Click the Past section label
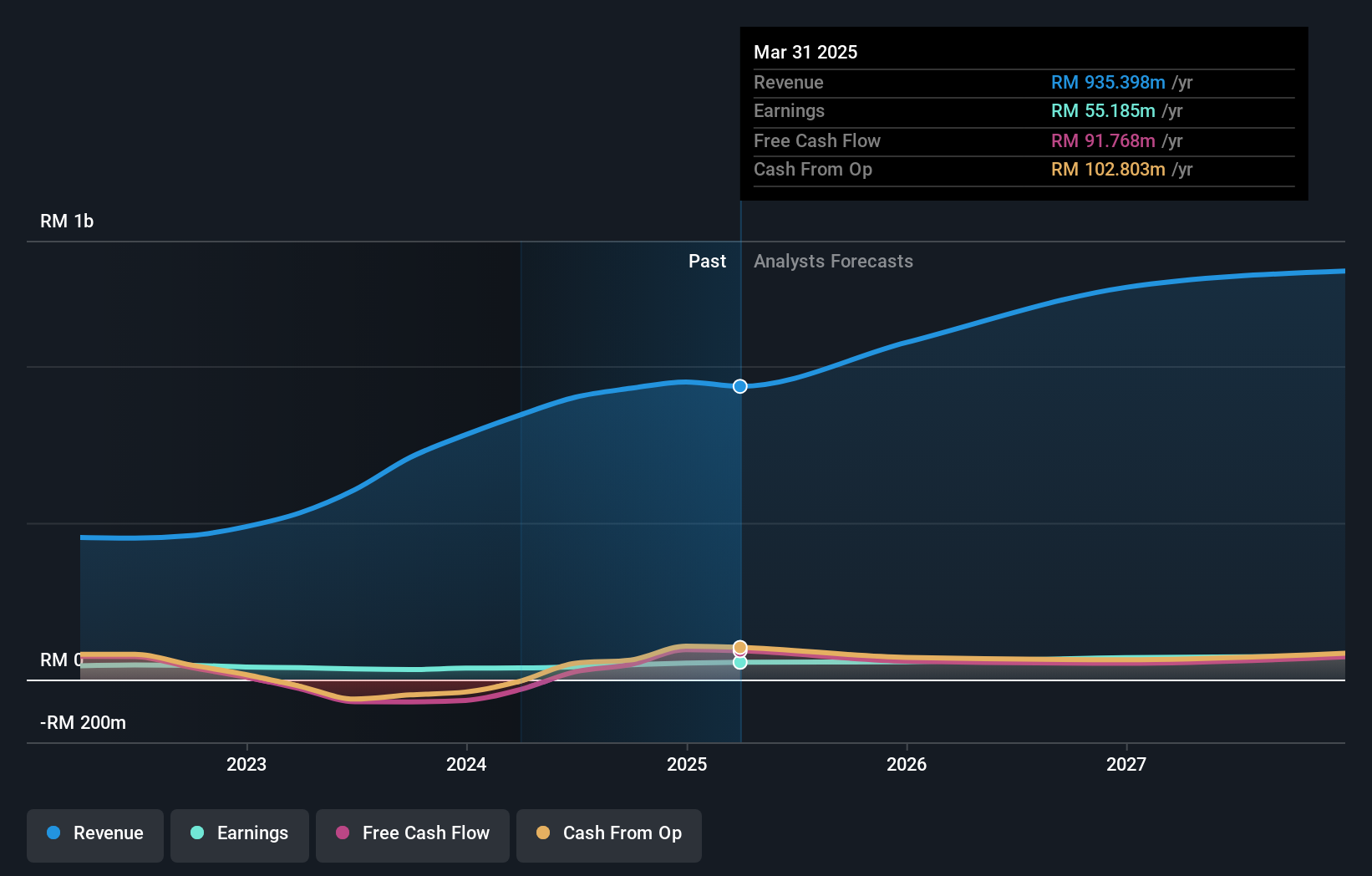1372x876 pixels. pos(707,261)
